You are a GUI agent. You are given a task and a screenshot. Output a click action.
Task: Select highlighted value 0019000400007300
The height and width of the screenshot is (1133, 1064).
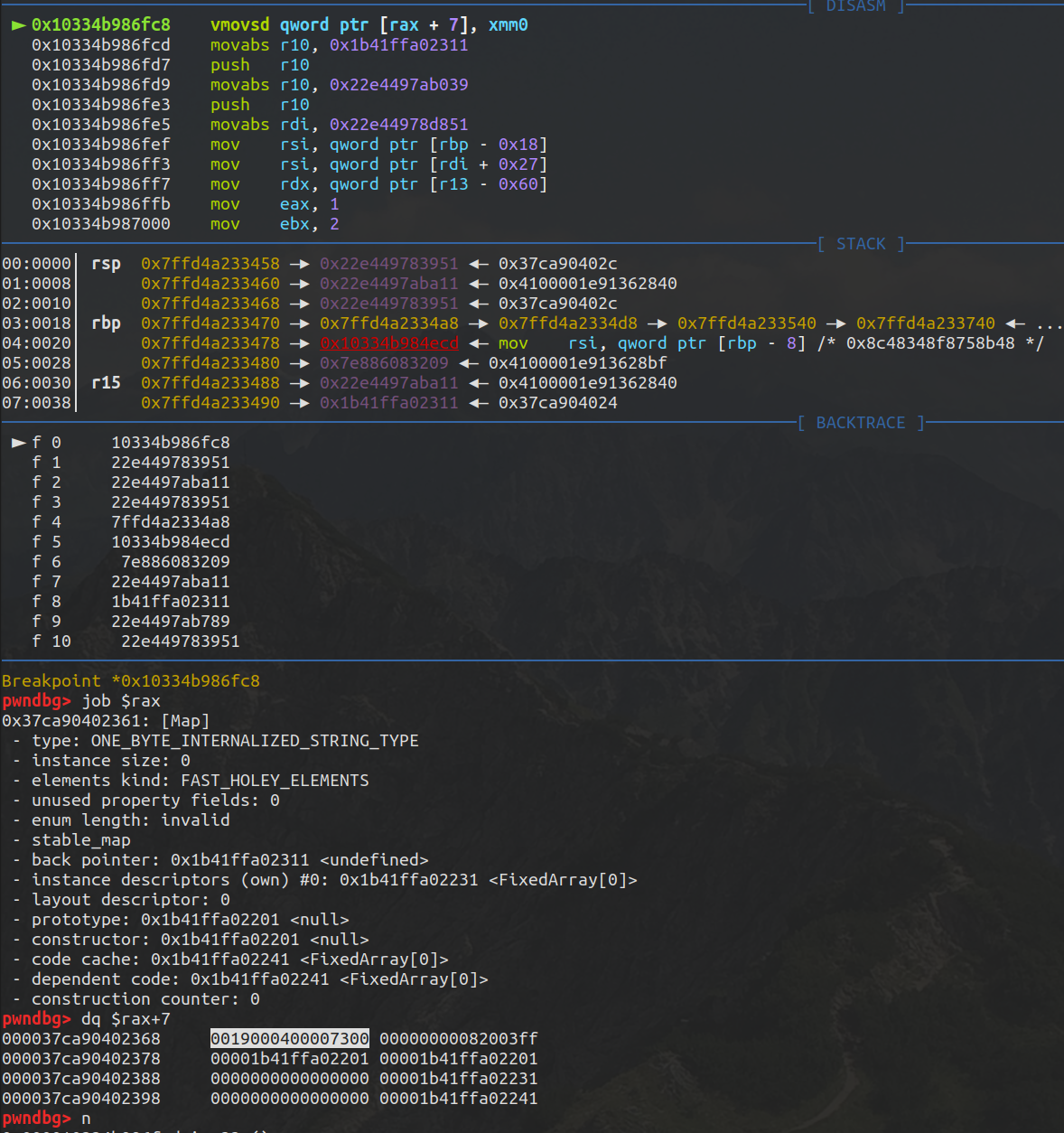tap(290, 1039)
